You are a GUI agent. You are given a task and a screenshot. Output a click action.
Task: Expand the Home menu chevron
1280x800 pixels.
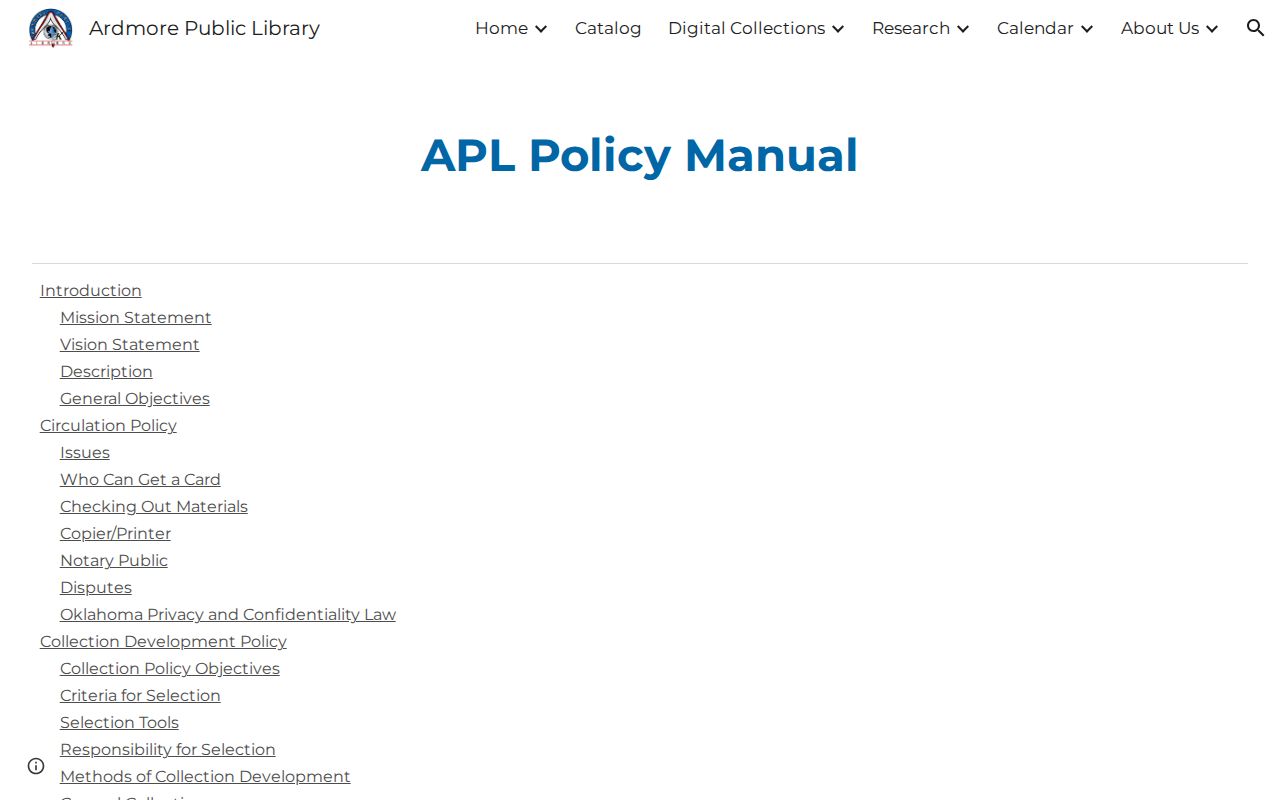tap(541, 29)
